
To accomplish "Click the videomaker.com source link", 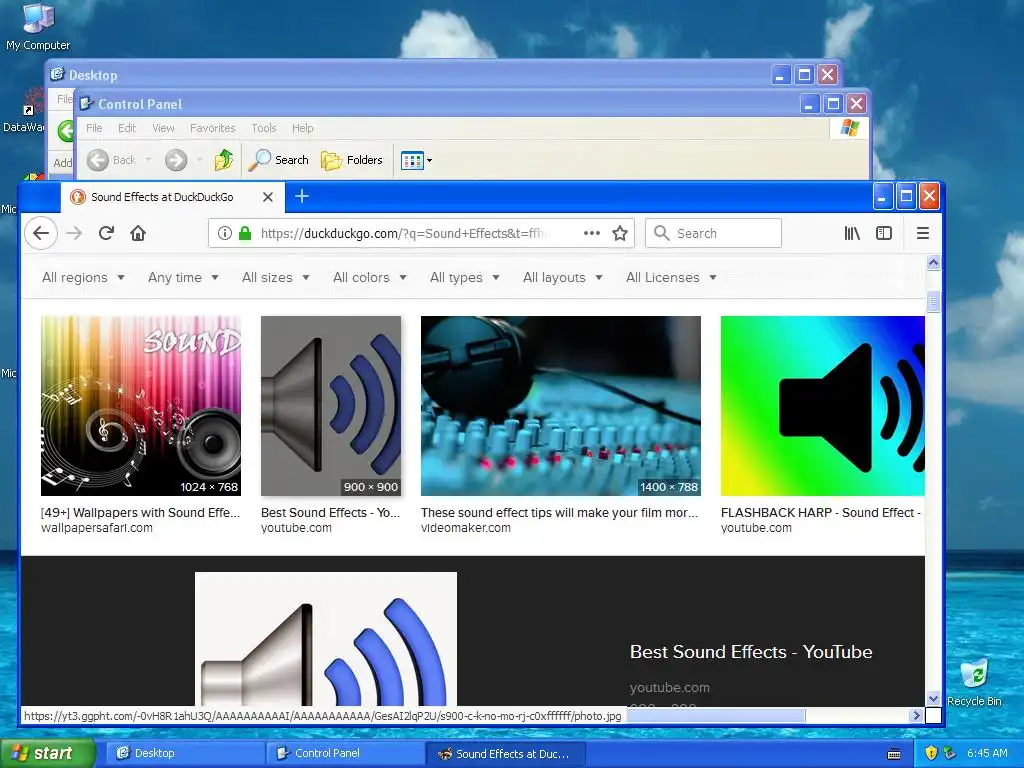I will click(x=466, y=528).
